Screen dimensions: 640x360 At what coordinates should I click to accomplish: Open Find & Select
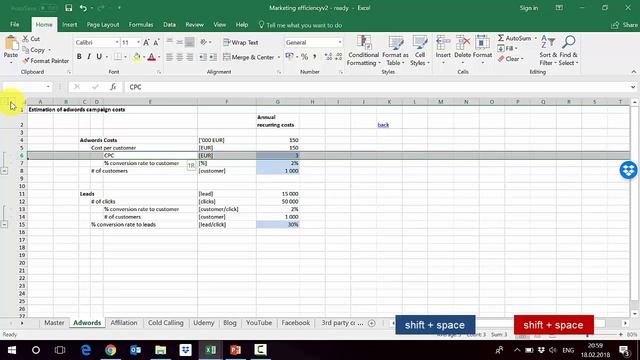tap(568, 51)
